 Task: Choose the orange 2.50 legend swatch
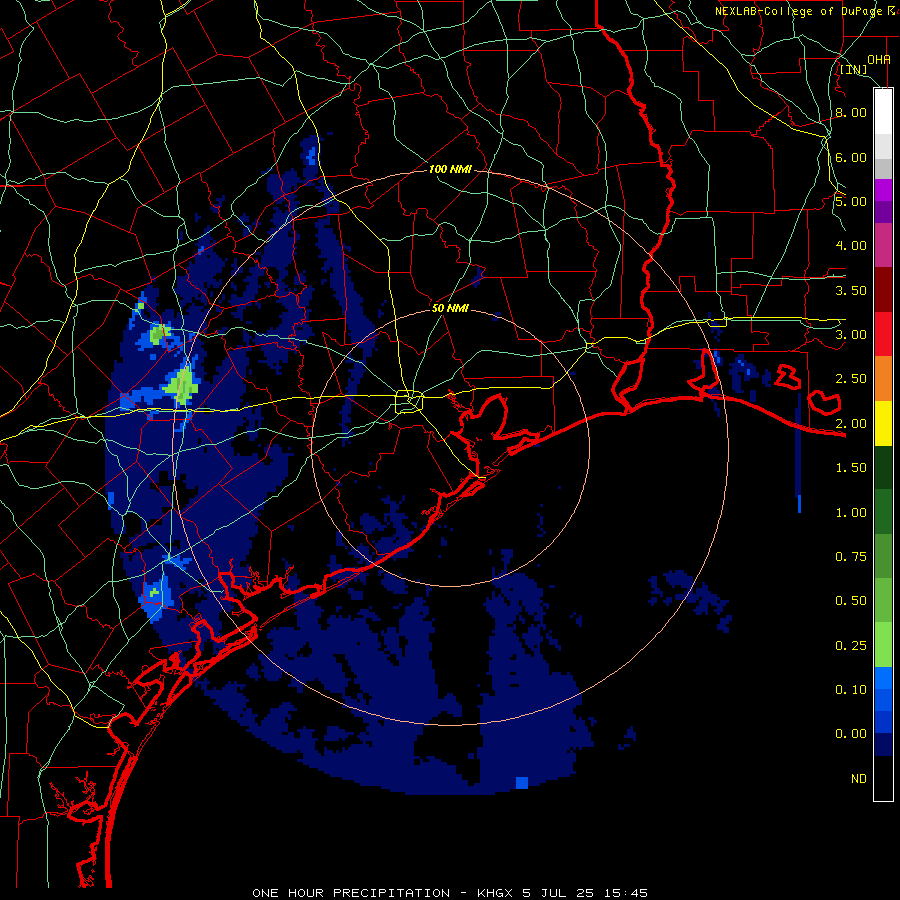(883, 379)
